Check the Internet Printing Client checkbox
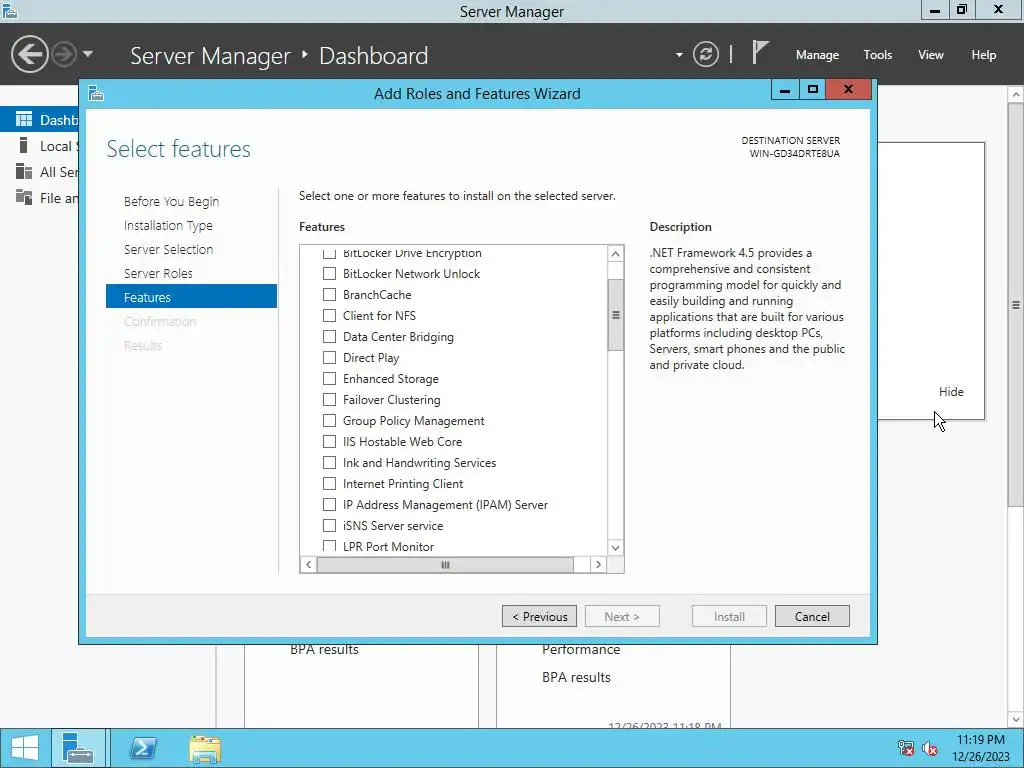The height and width of the screenshot is (768, 1024). (330, 484)
